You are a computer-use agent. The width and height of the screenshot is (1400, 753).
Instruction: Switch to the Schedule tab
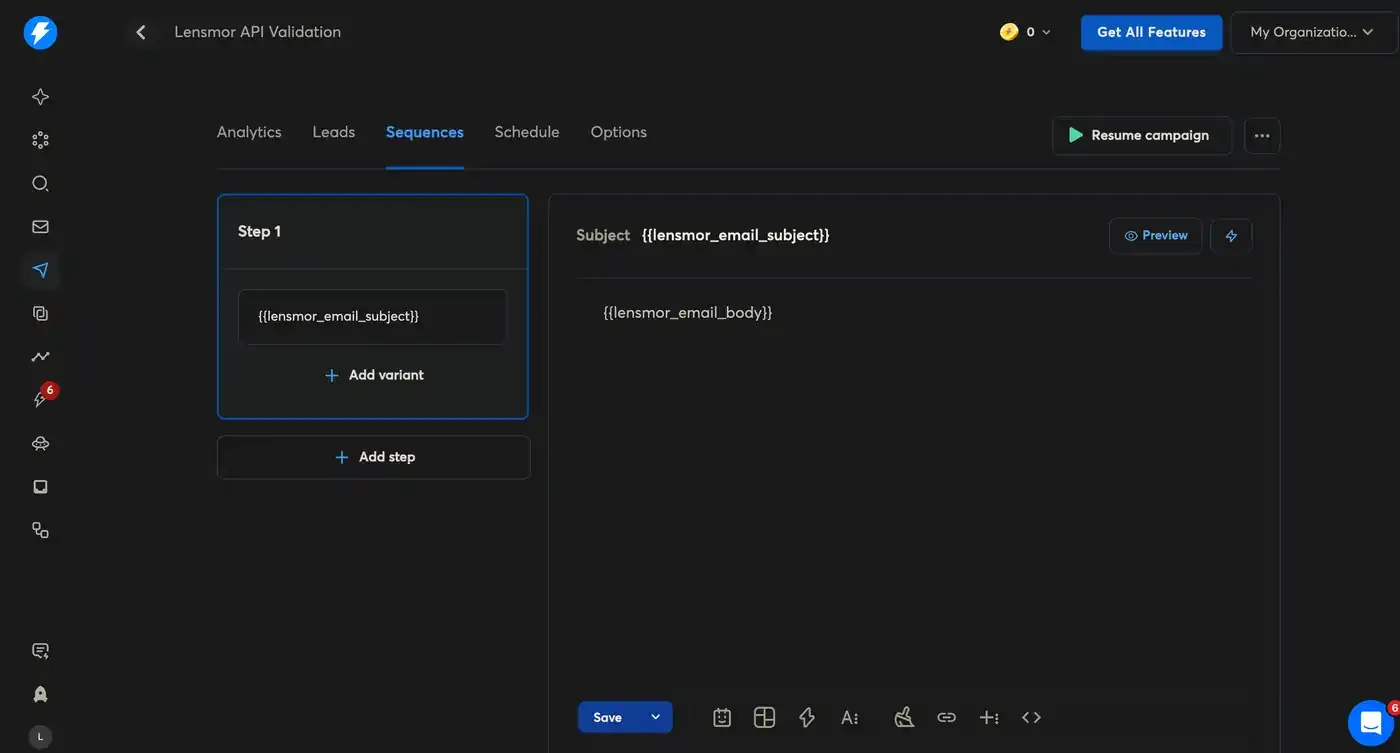[527, 132]
